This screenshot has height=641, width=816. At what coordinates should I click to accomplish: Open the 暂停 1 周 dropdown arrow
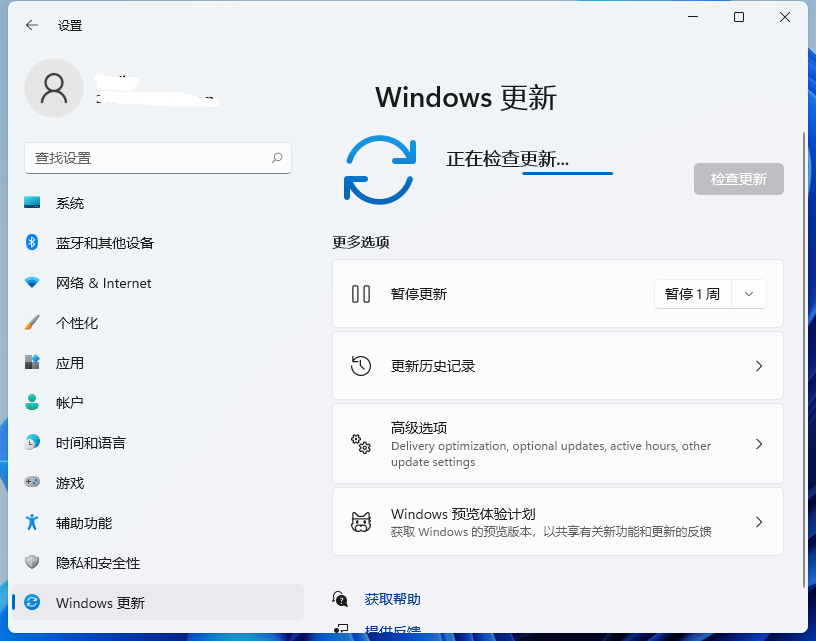pos(748,293)
